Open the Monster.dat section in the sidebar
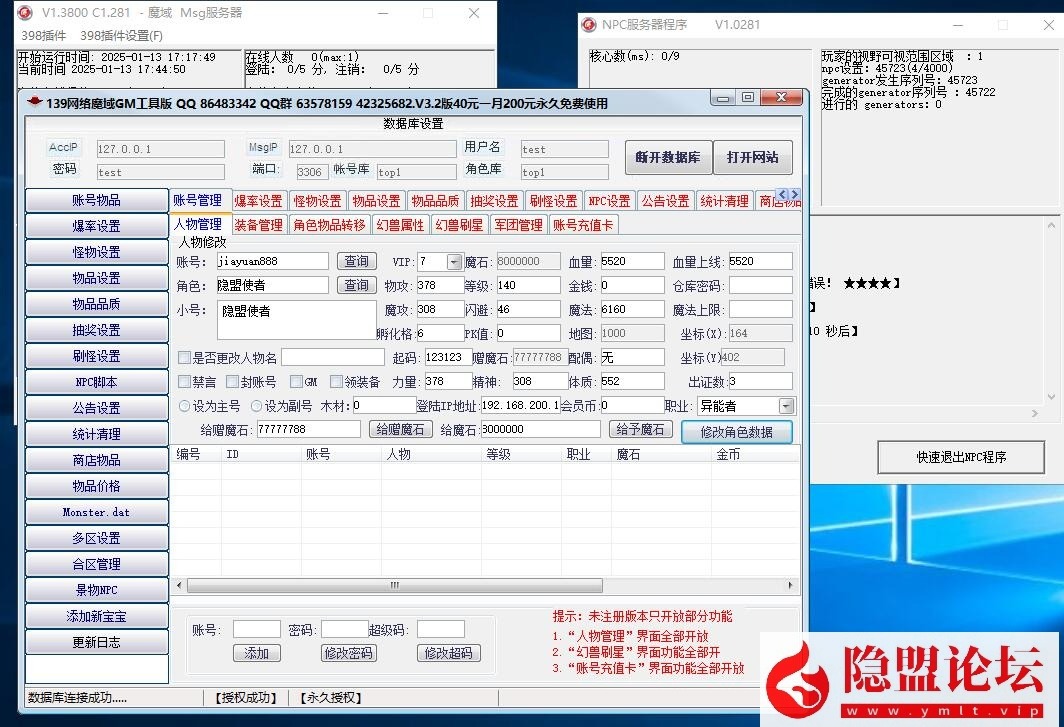 click(96, 512)
